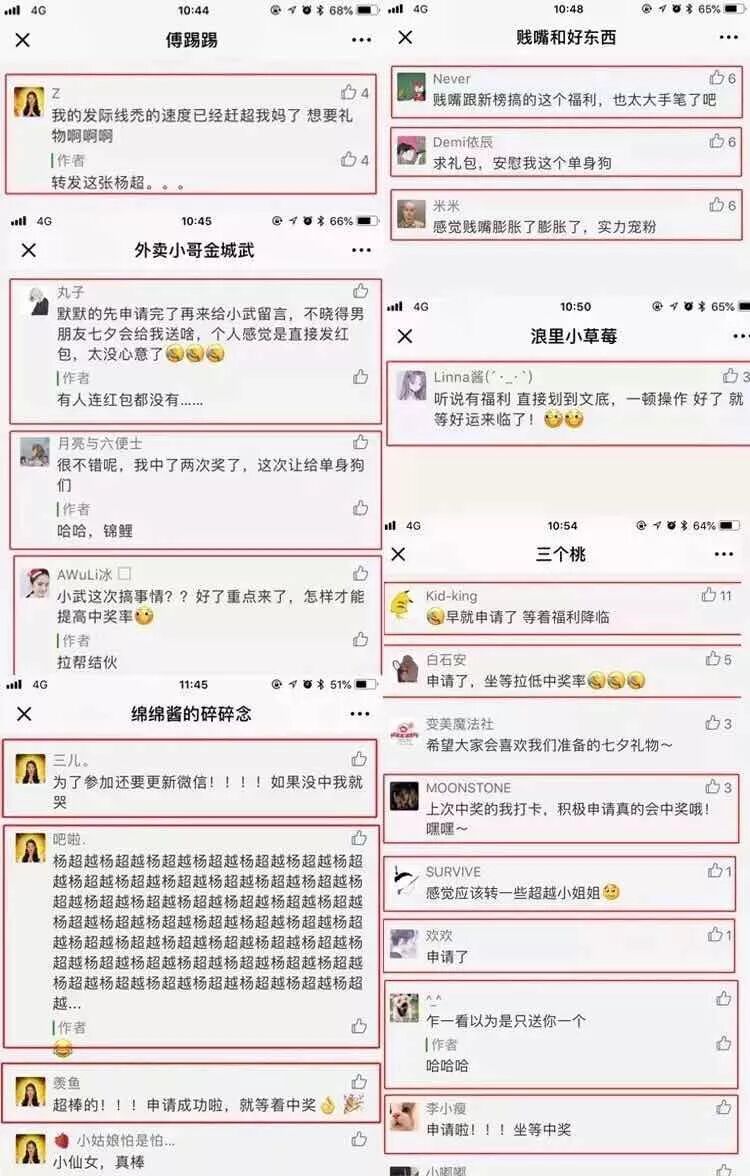Image resolution: width=750 pixels, height=1176 pixels.
Task: Like the author reply to 吧啦
Action: pyautogui.click(x=359, y=1026)
